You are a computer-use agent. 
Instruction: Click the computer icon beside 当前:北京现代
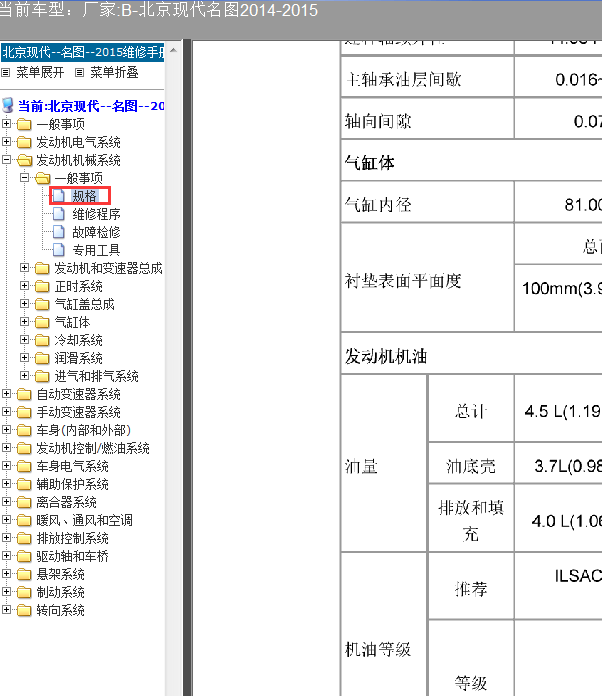coord(8,106)
